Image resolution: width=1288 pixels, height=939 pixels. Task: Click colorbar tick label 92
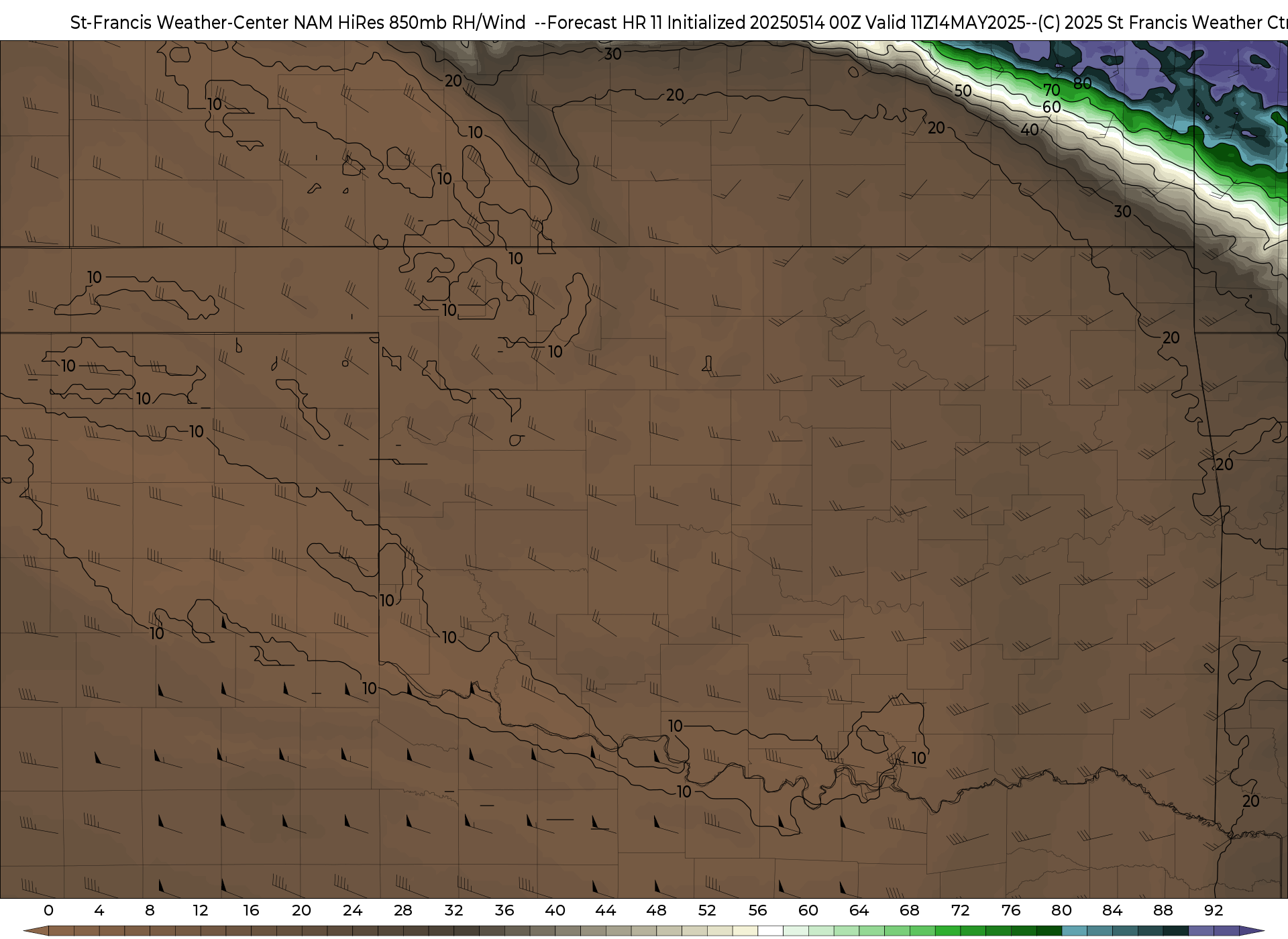pyautogui.click(x=1214, y=910)
